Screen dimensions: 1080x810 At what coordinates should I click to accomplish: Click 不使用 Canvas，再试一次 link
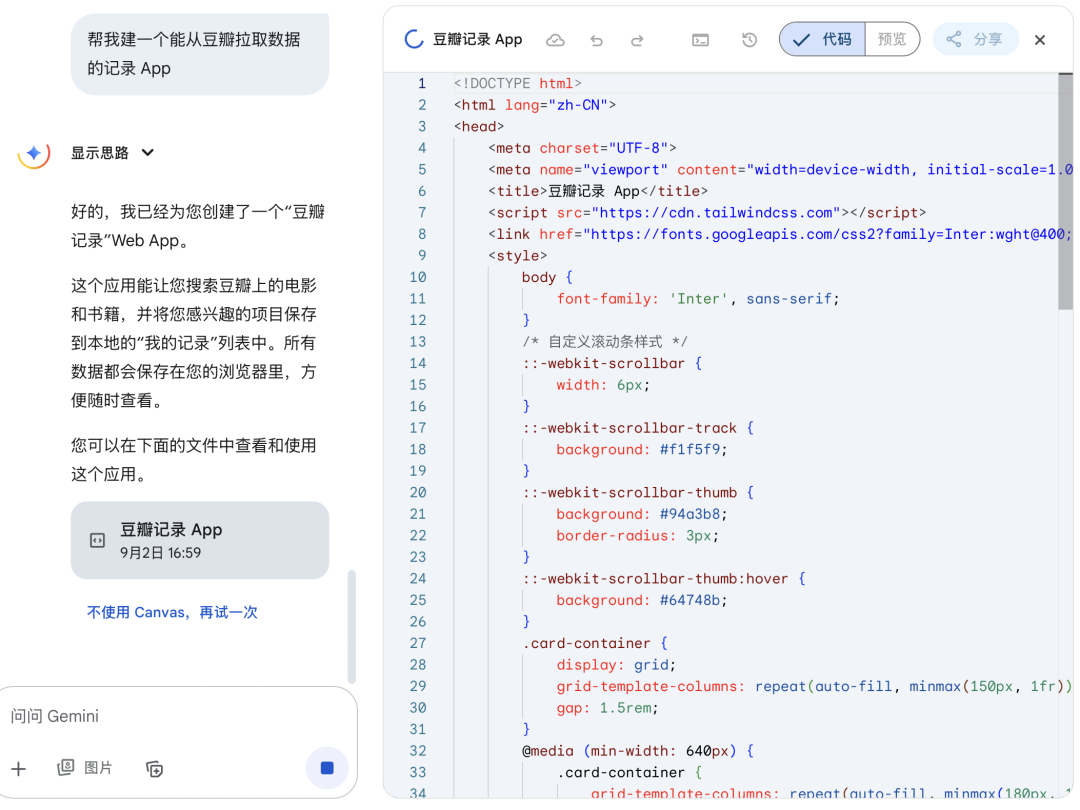coord(172,612)
